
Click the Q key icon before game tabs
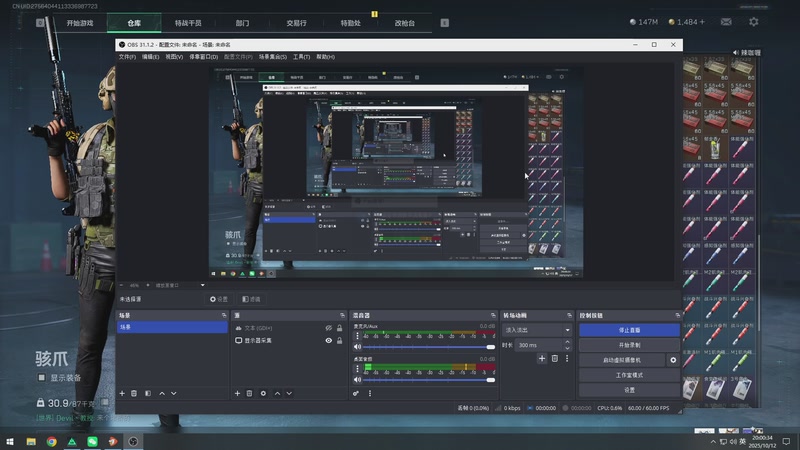[40, 22]
